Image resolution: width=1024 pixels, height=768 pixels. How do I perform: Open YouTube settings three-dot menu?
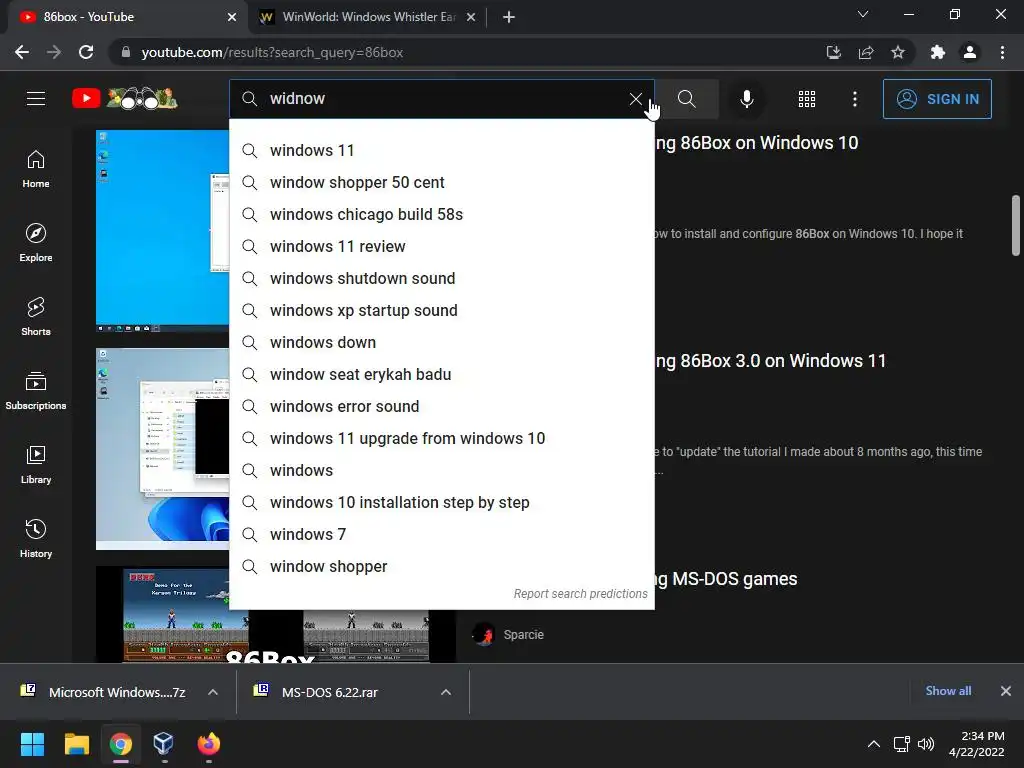[855, 99]
